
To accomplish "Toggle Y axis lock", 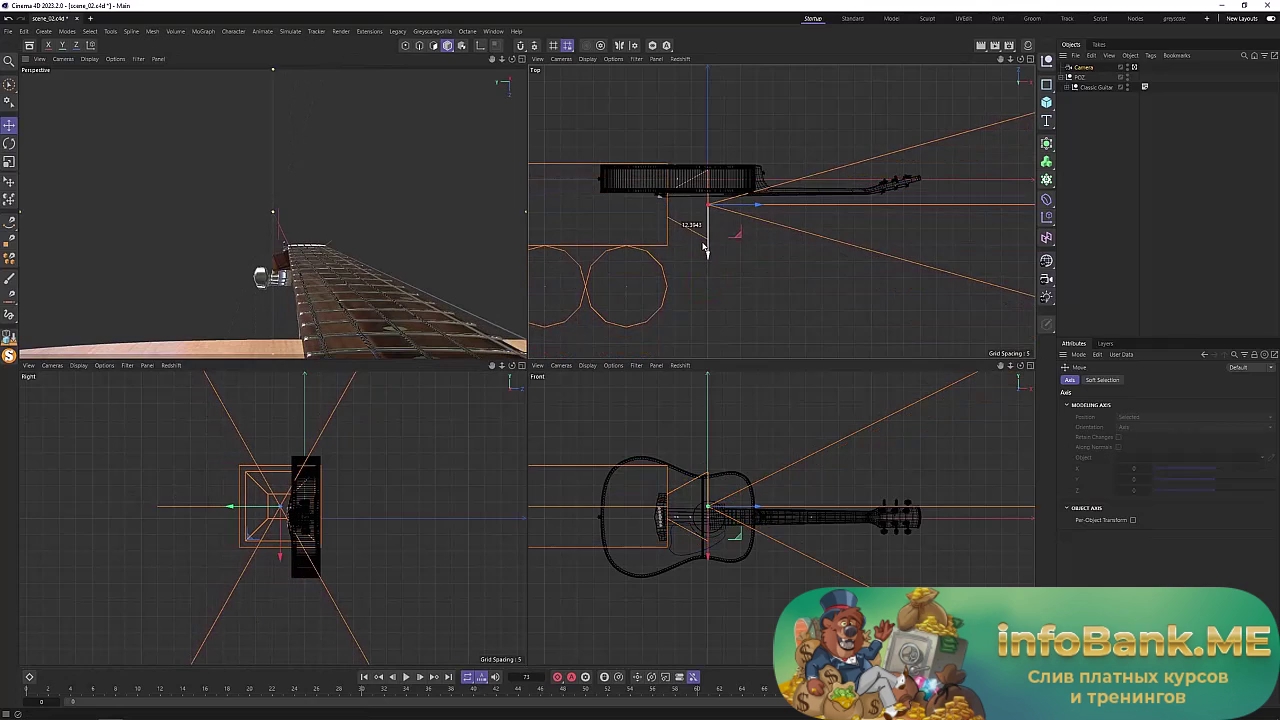I will point(62,45).
